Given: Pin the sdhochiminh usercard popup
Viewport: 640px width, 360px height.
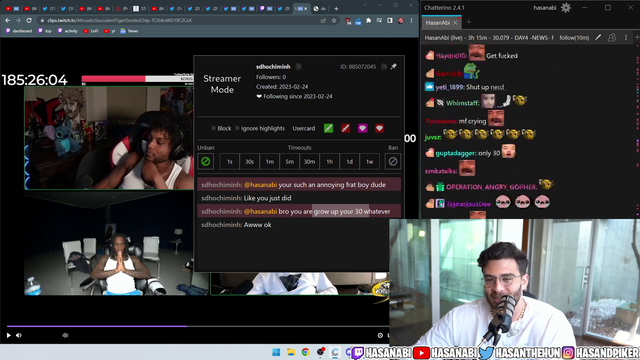Looking at the screenshot, I should pyautogui.click(x=393, y=67).
